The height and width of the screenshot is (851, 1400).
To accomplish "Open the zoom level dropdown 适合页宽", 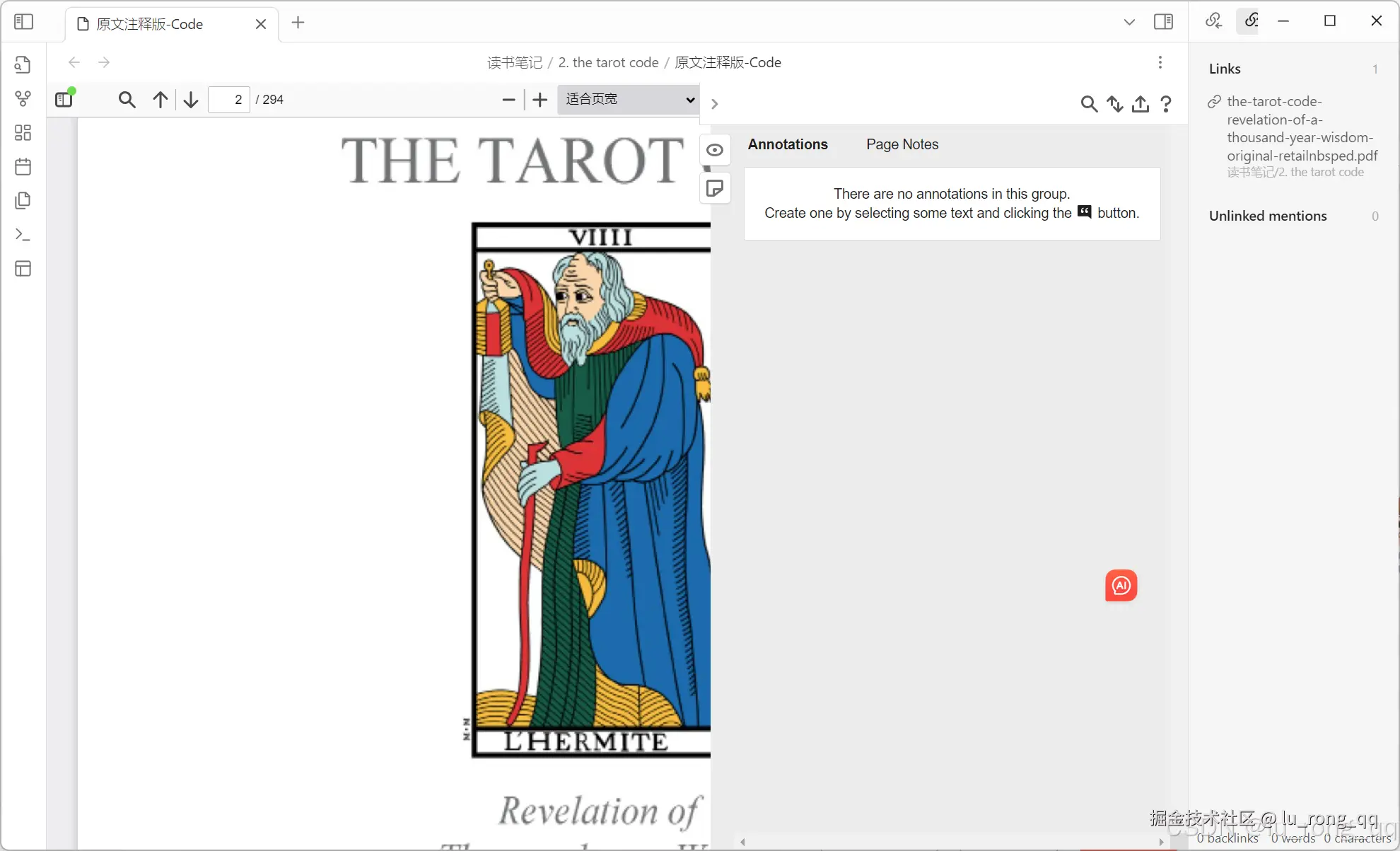I will (629, 100).
